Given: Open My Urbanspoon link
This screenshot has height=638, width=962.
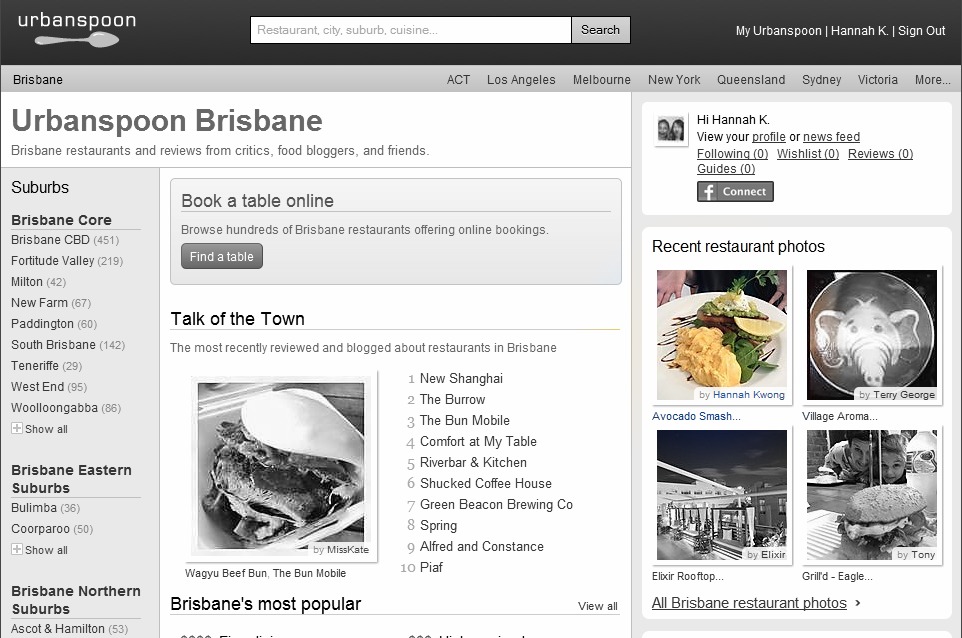Looking at the screenshot, I should [x=778, y=31].
